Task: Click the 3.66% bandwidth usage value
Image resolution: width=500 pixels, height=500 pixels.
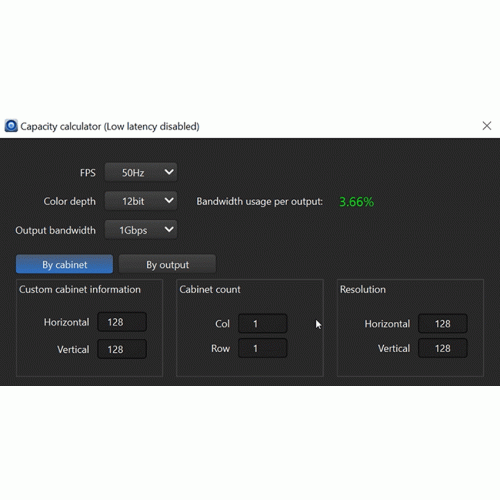Action: coord(356,202)
